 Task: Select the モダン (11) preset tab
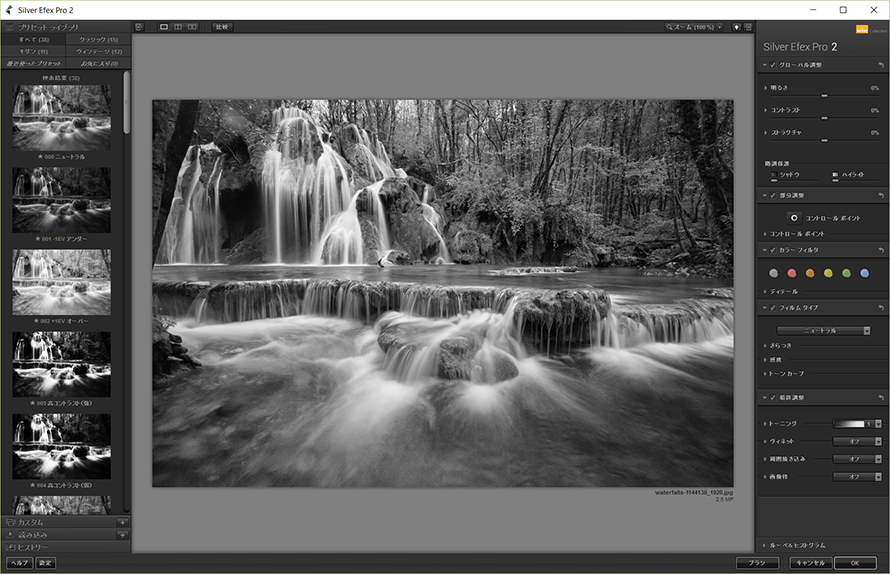pyautogui.click(x=33, y=52)
